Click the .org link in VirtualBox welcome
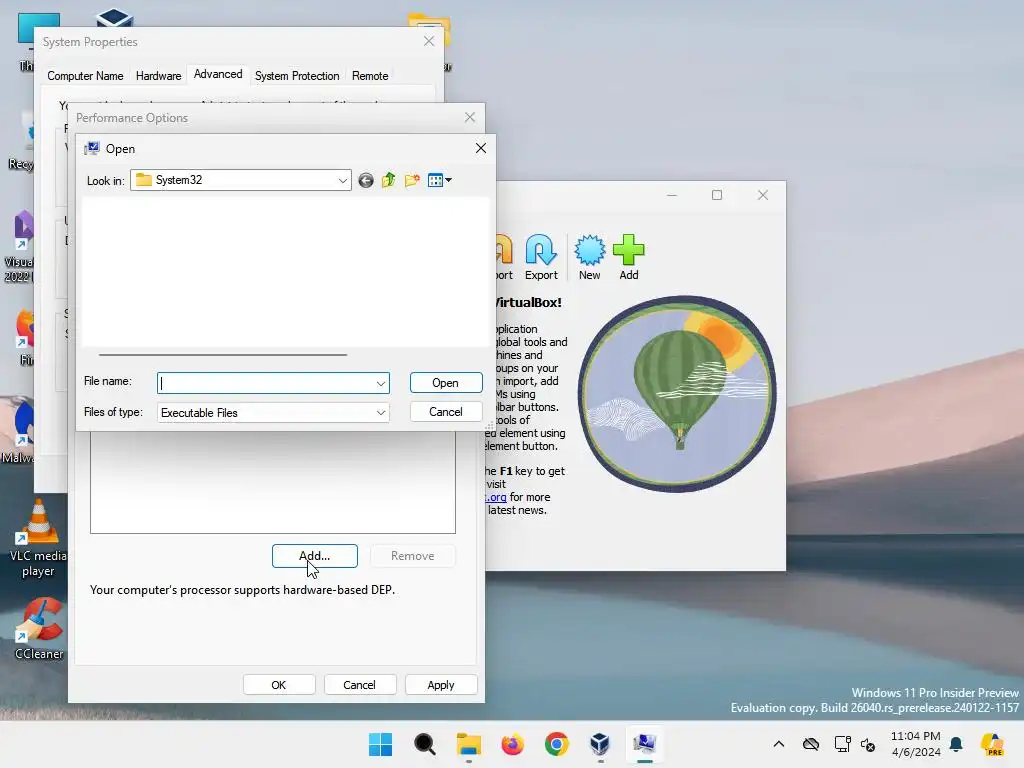The image size is (1024, 768). pos(496,497)
